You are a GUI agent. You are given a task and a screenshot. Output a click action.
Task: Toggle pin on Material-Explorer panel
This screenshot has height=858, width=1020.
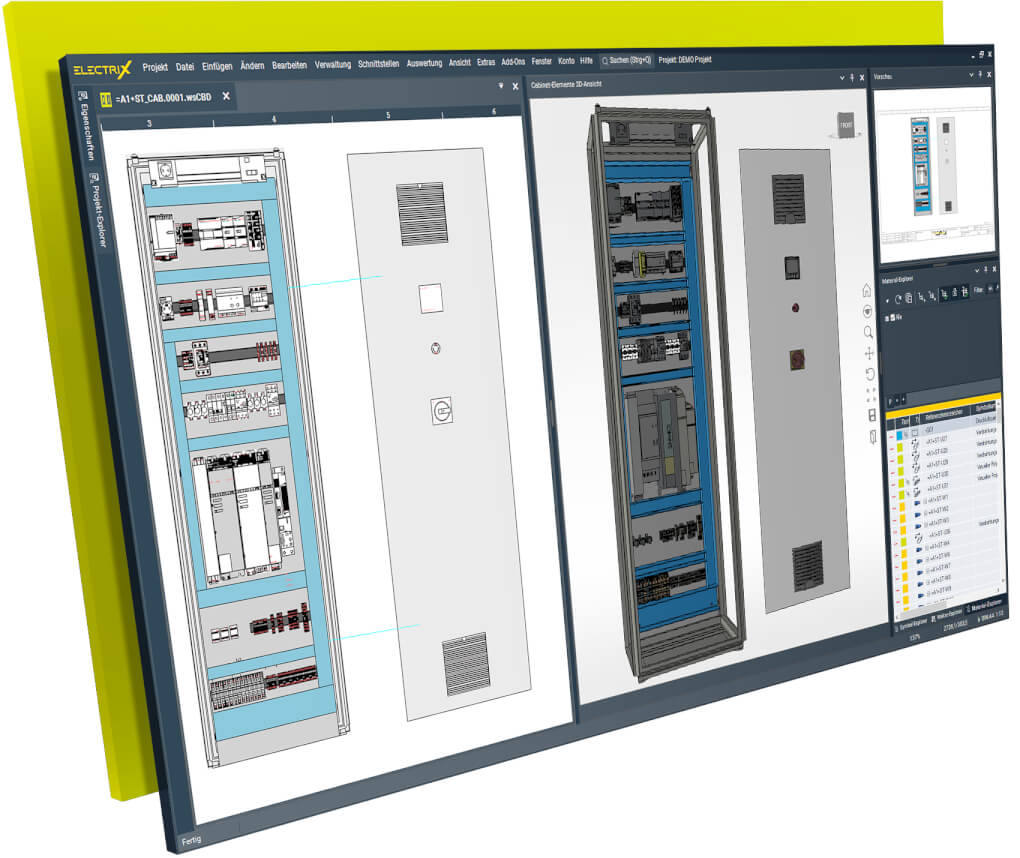(986, 269)
